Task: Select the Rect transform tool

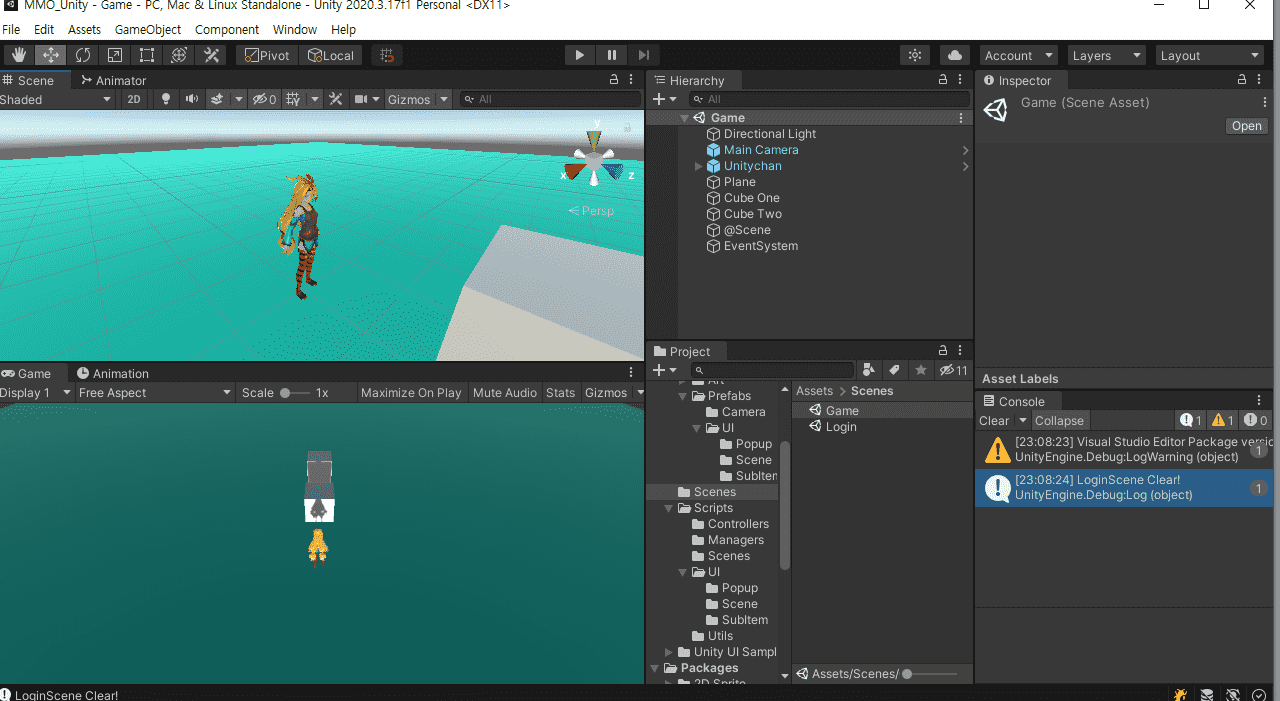Action: [x=147, y=55]
